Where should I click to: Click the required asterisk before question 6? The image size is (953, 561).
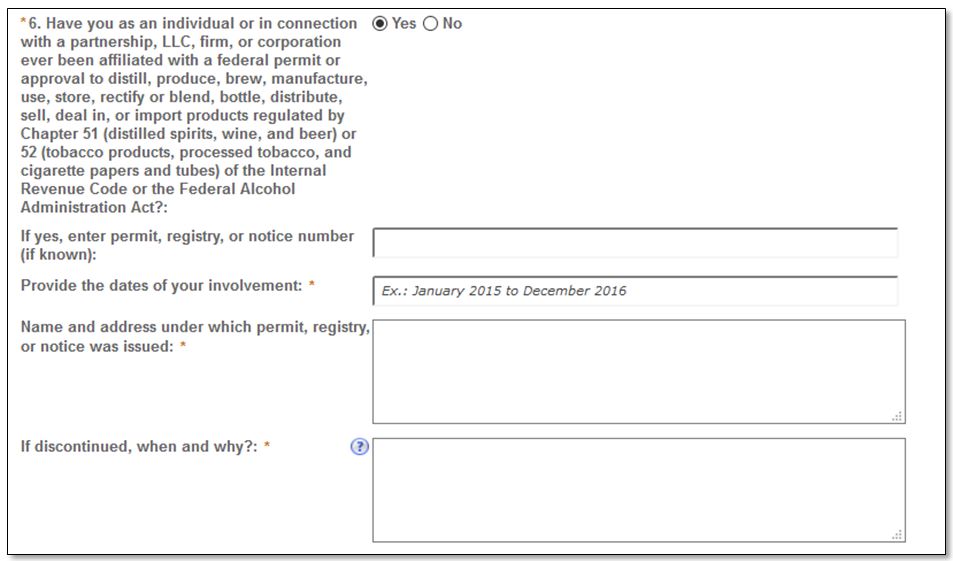[23, 24]
